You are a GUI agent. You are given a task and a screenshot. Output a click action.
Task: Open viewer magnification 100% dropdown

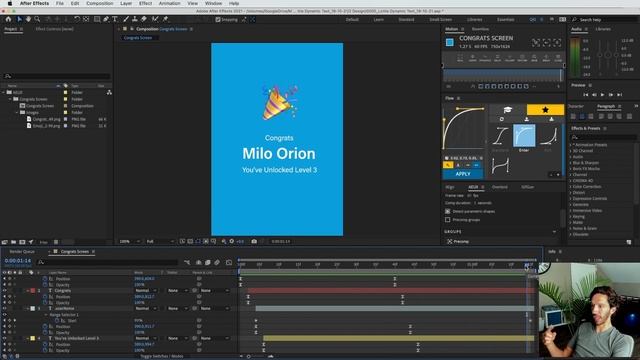[129, 241]
